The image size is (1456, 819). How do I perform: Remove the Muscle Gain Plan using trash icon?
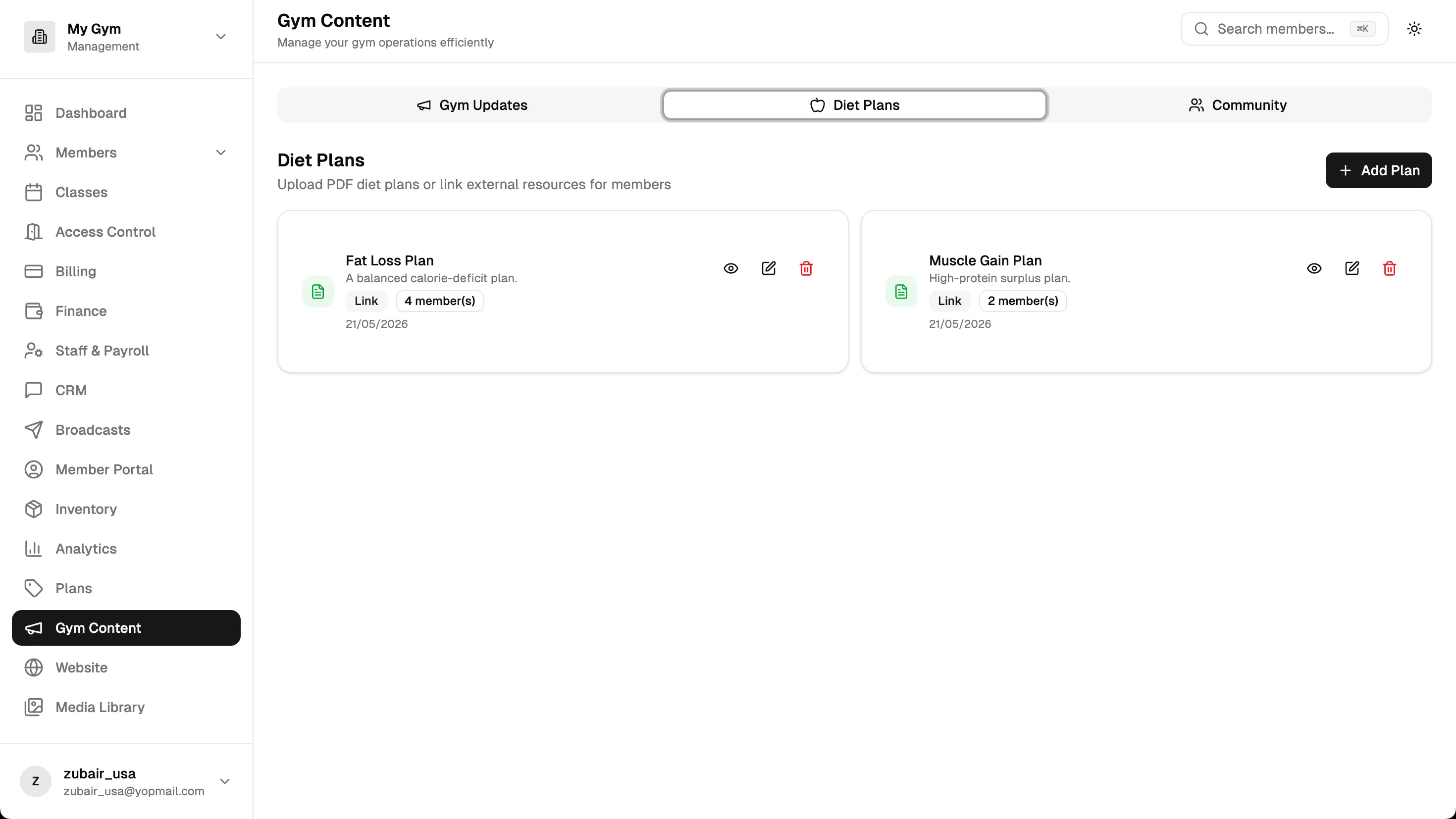click(1389, 268)
